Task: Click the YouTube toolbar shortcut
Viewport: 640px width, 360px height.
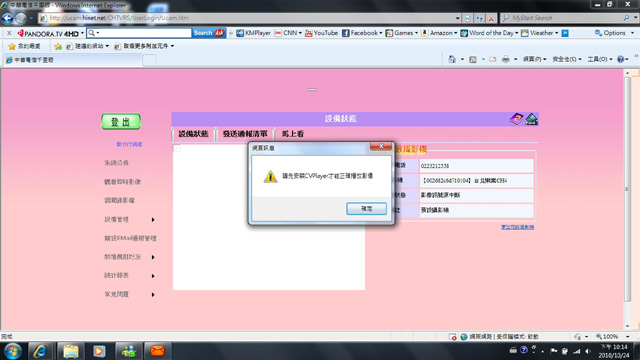Action: 321,33
